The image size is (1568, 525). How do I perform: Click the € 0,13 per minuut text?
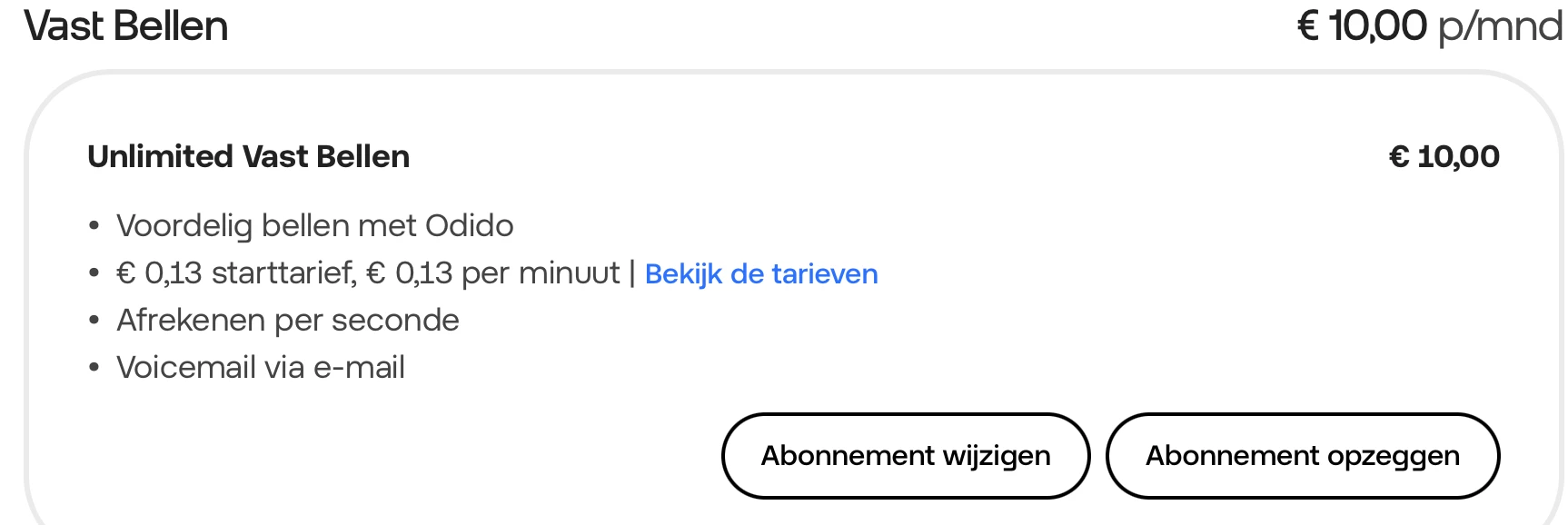(x=492, y=273)
